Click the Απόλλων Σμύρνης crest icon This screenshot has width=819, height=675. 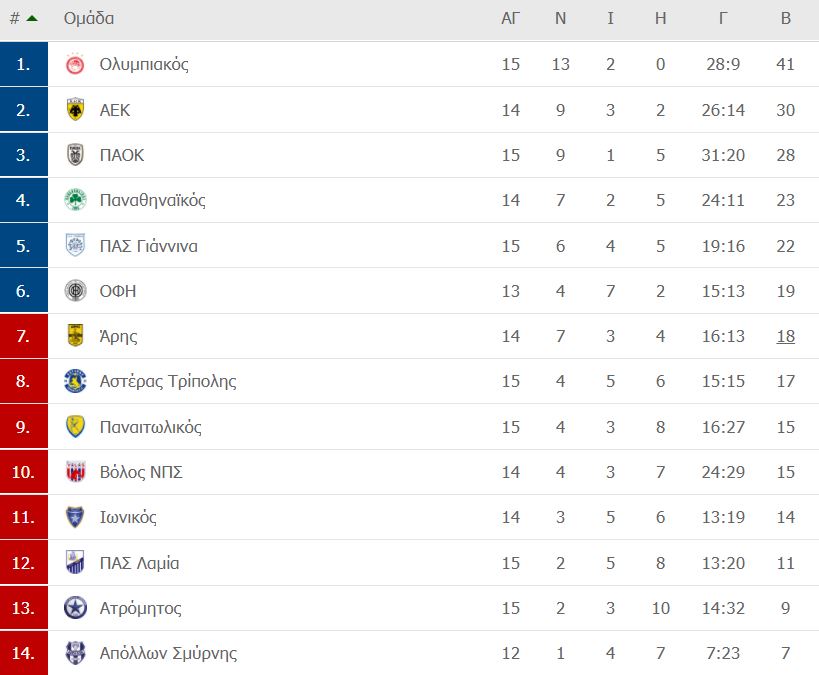click(75, 653)
